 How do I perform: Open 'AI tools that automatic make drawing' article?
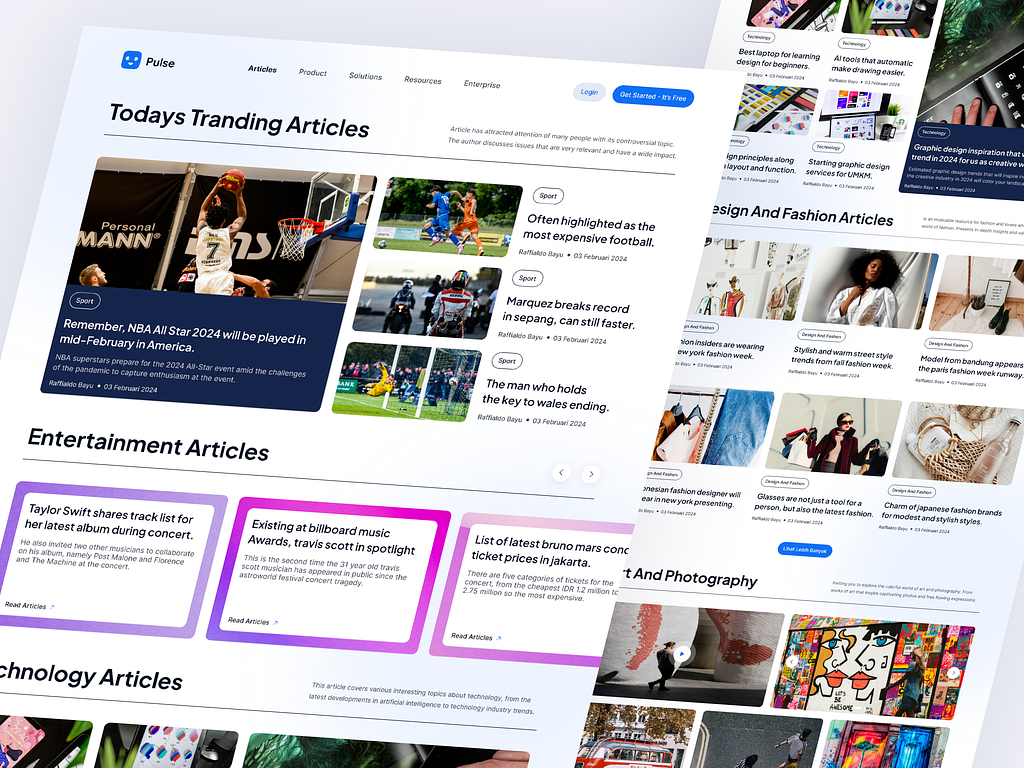coord(872,66)
